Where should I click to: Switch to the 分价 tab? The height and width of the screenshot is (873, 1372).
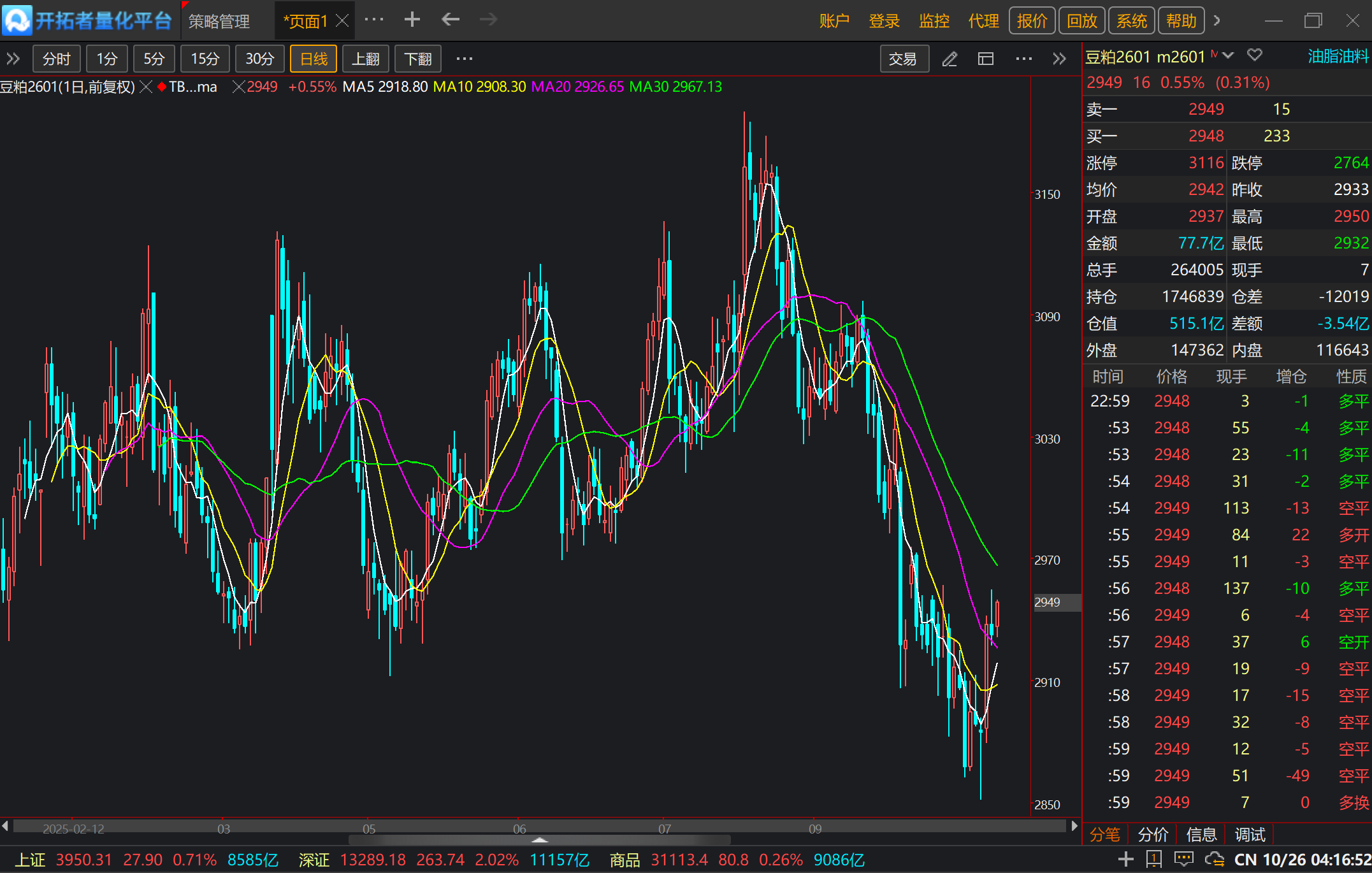coord(1153,834)
